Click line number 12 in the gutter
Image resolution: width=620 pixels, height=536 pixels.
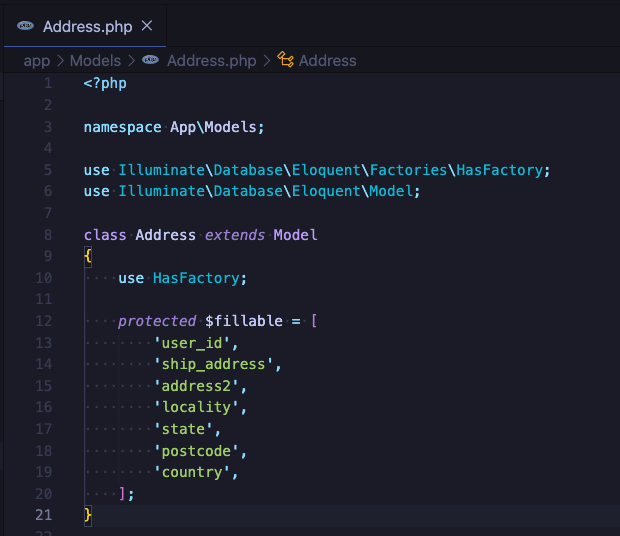point(44,321)
